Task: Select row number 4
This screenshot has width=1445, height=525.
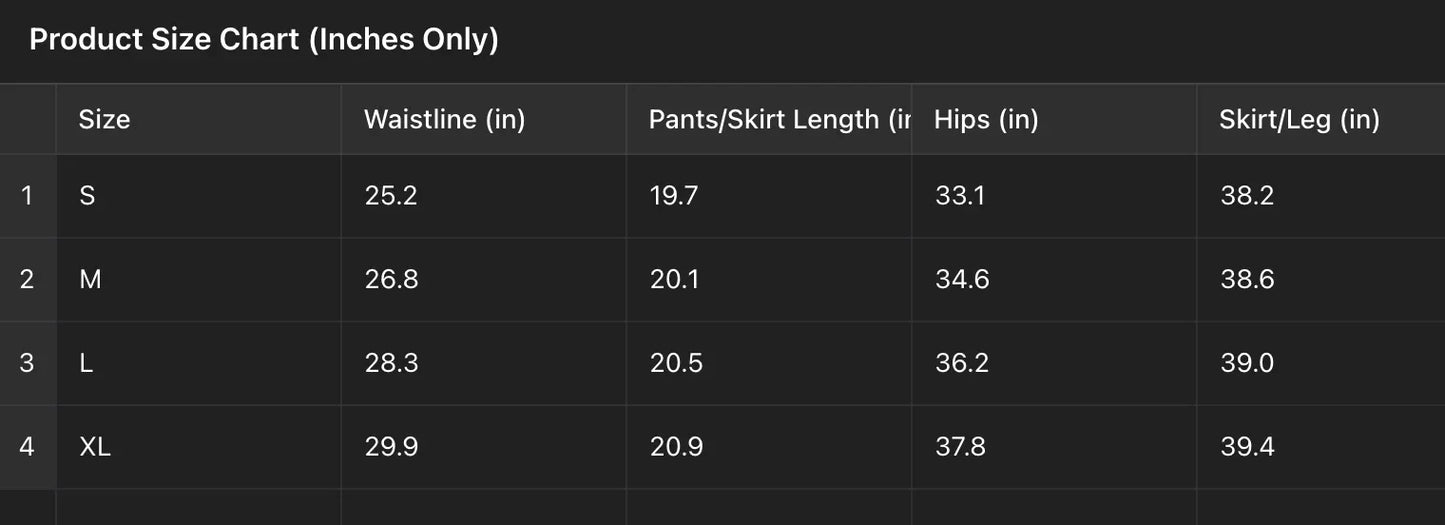Action: pyautogui.click(x=27, y=446)
